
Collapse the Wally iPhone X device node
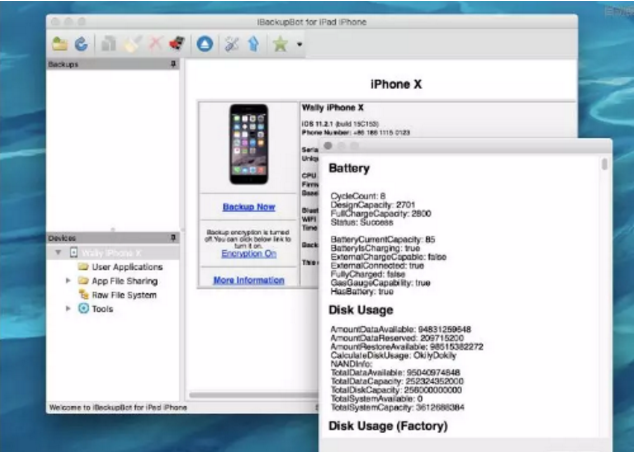58,253
